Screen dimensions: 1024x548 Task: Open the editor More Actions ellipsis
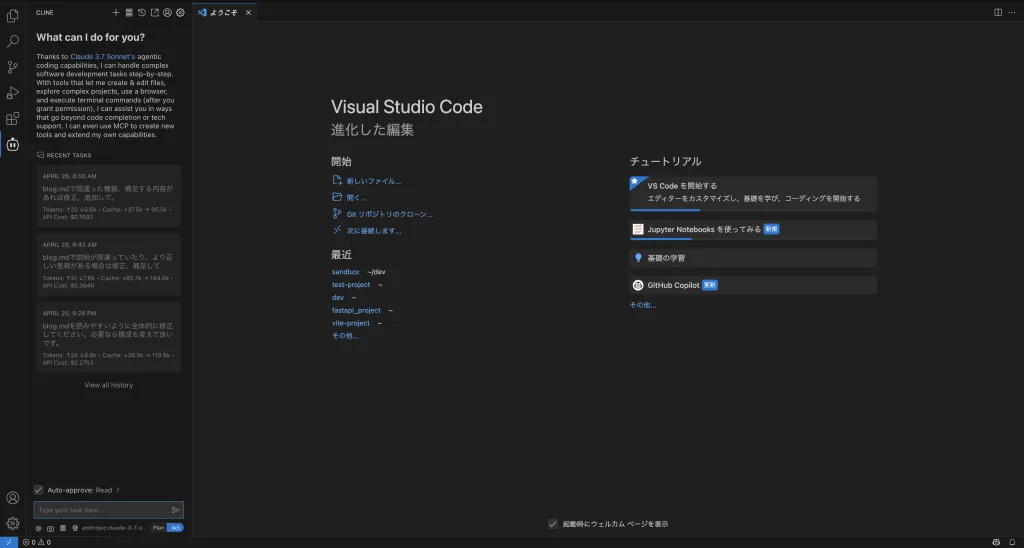click(1012, 12)
